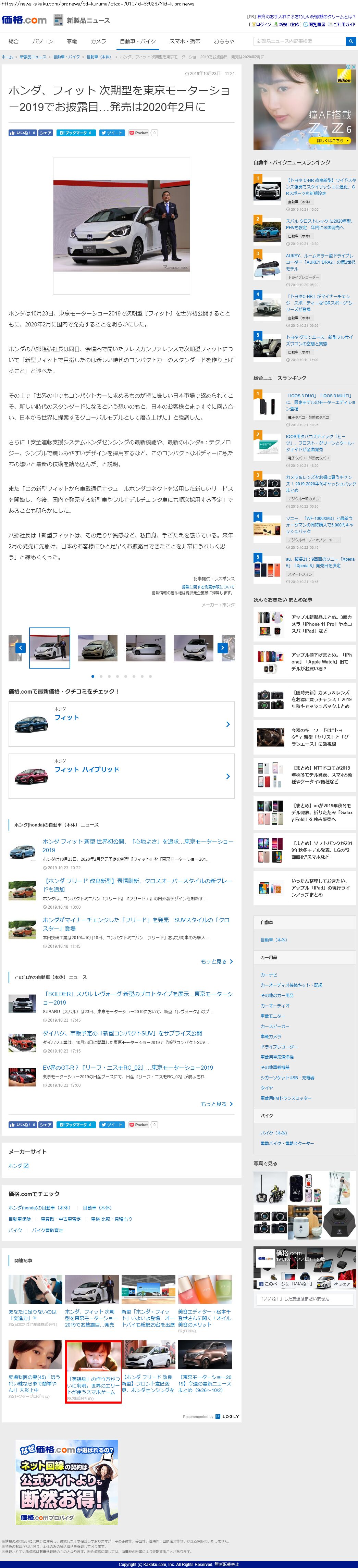The height and width of the screenshot is (1568, 358).
Task: Open the Nikon Z7 Z6 advertisement banner
Action: tap(305, 107)
